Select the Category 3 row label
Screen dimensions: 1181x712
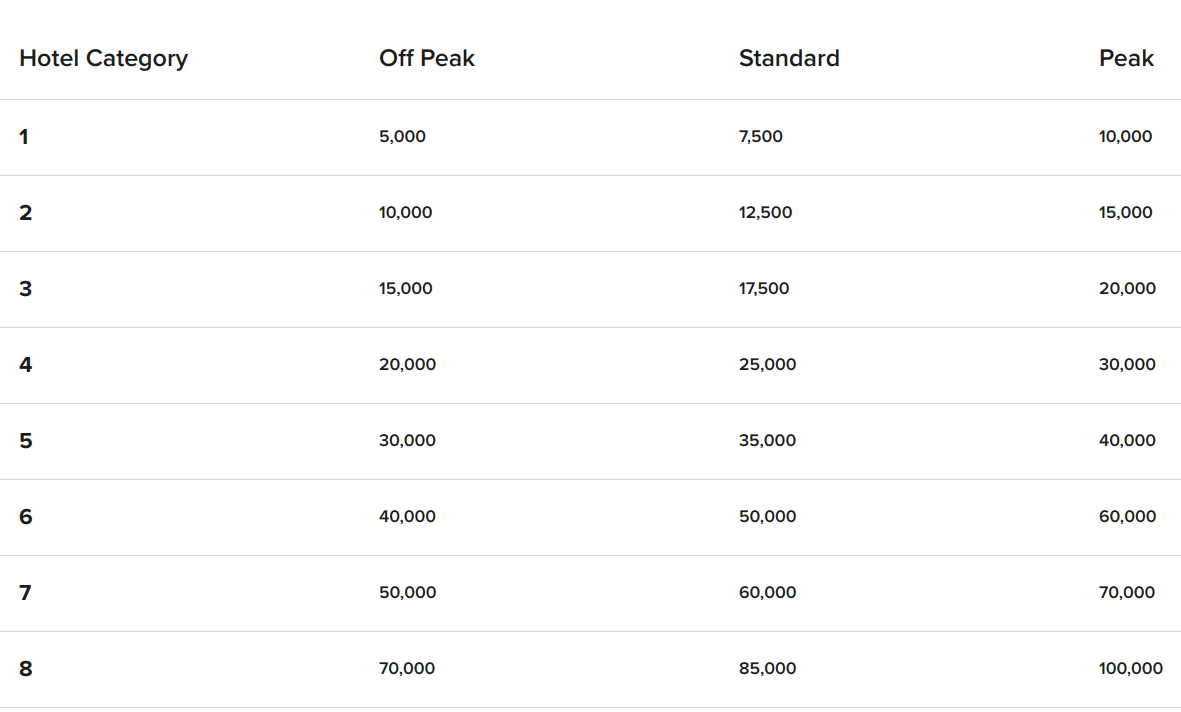coord(25,289)
